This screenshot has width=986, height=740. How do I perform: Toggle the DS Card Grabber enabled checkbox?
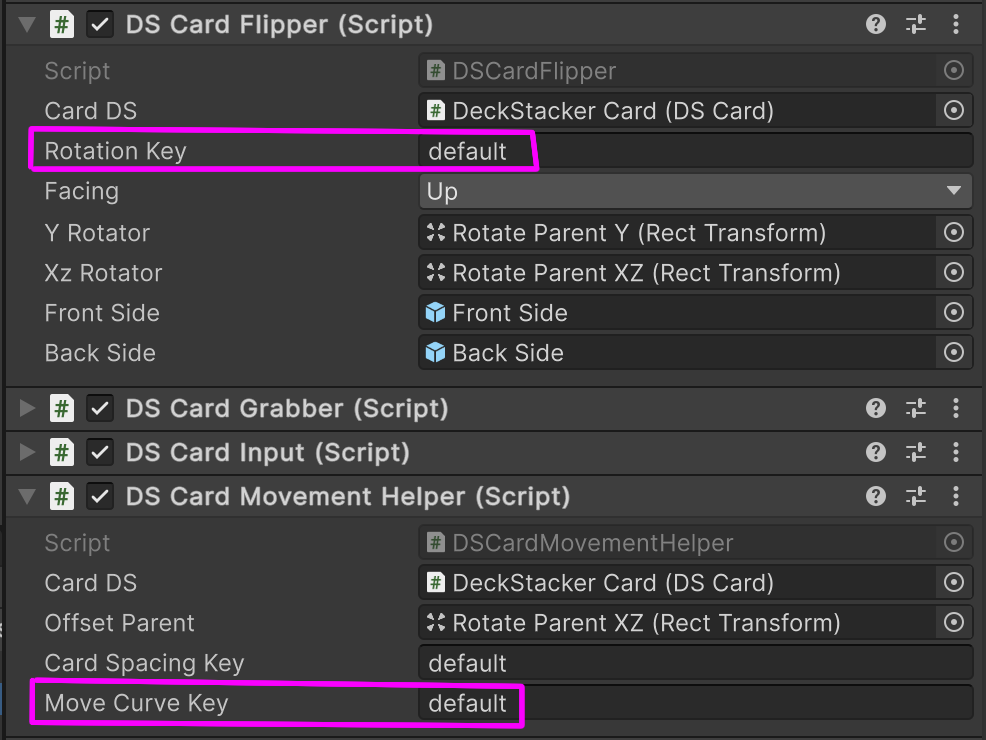tap(100, 409)
